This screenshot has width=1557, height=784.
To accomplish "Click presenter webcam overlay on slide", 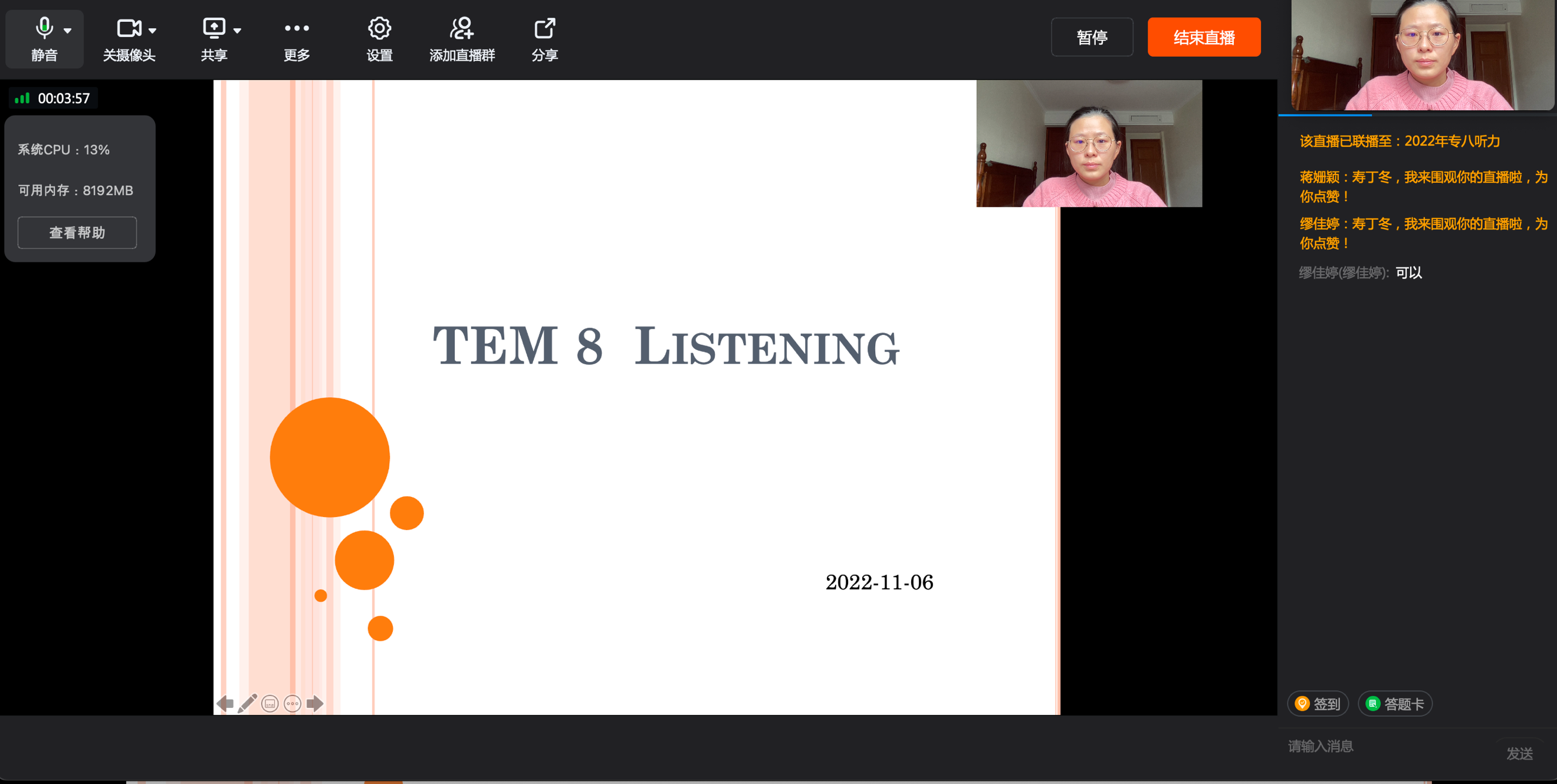I will click(1089, 144).
